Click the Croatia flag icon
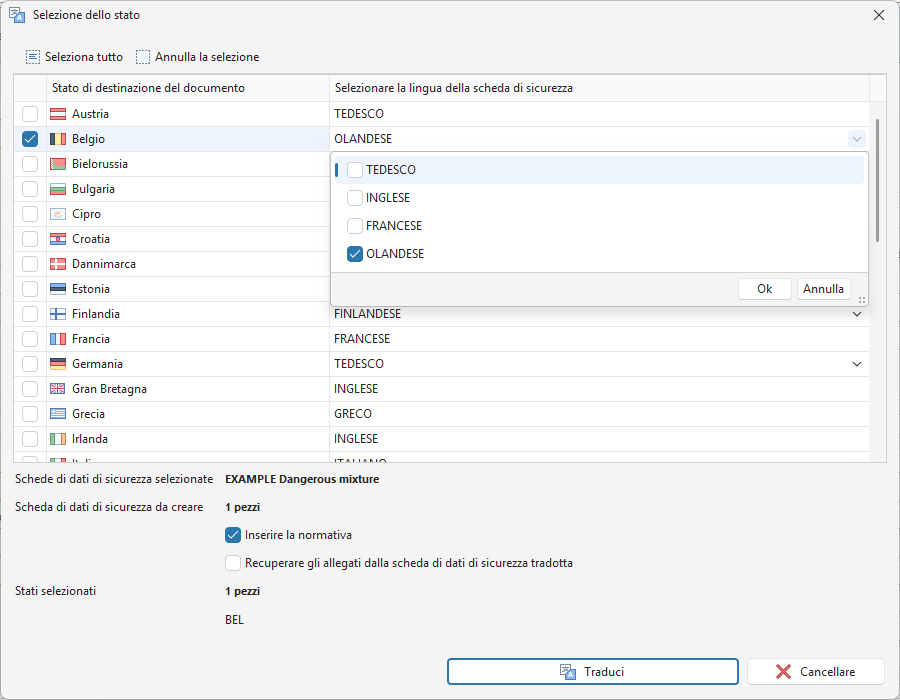Viewport: 900px width, 700px height. click(58, 239)
